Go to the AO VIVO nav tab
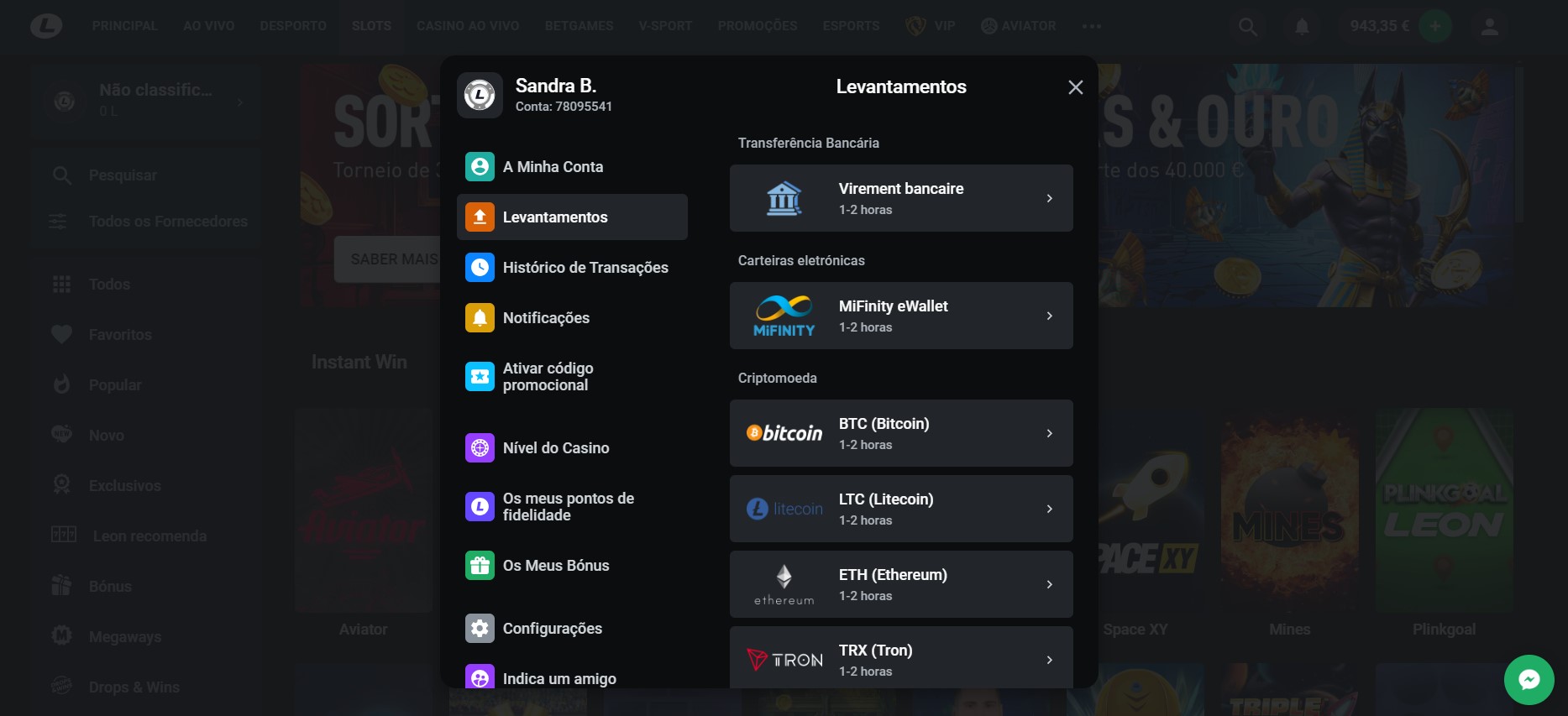Screen dimensions: 1568x716 click(x=208, y=26)
